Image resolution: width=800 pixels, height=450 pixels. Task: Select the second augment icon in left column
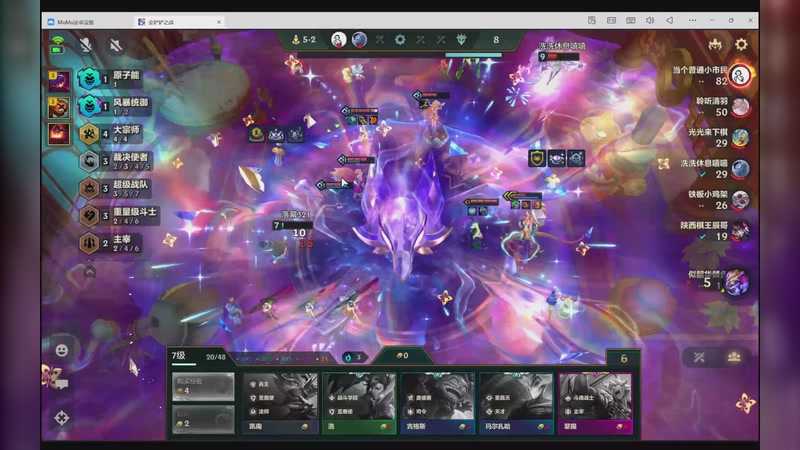(x=59, y=108)
